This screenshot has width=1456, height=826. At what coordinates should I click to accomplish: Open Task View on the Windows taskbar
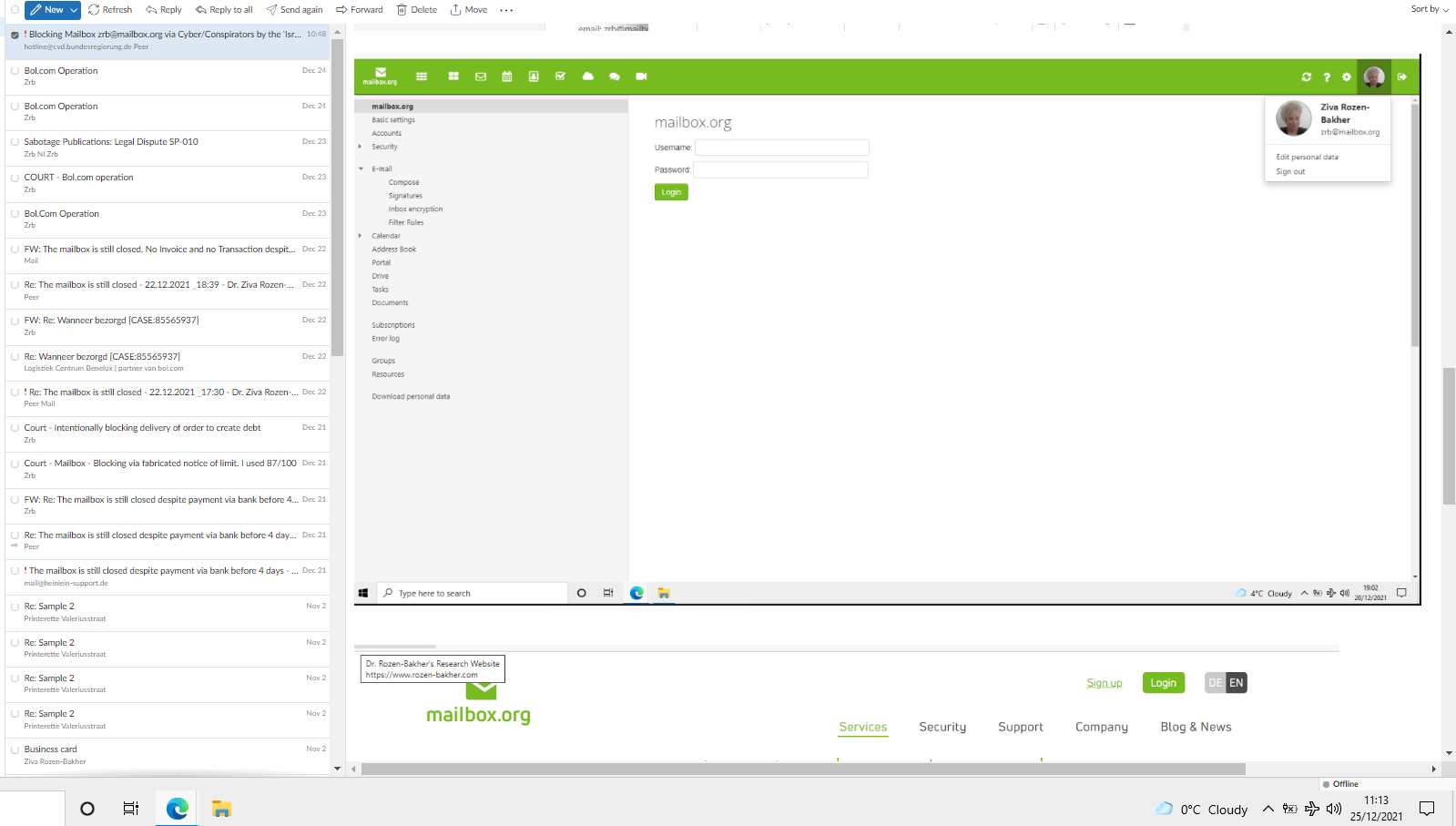click(x=131, y=809)
